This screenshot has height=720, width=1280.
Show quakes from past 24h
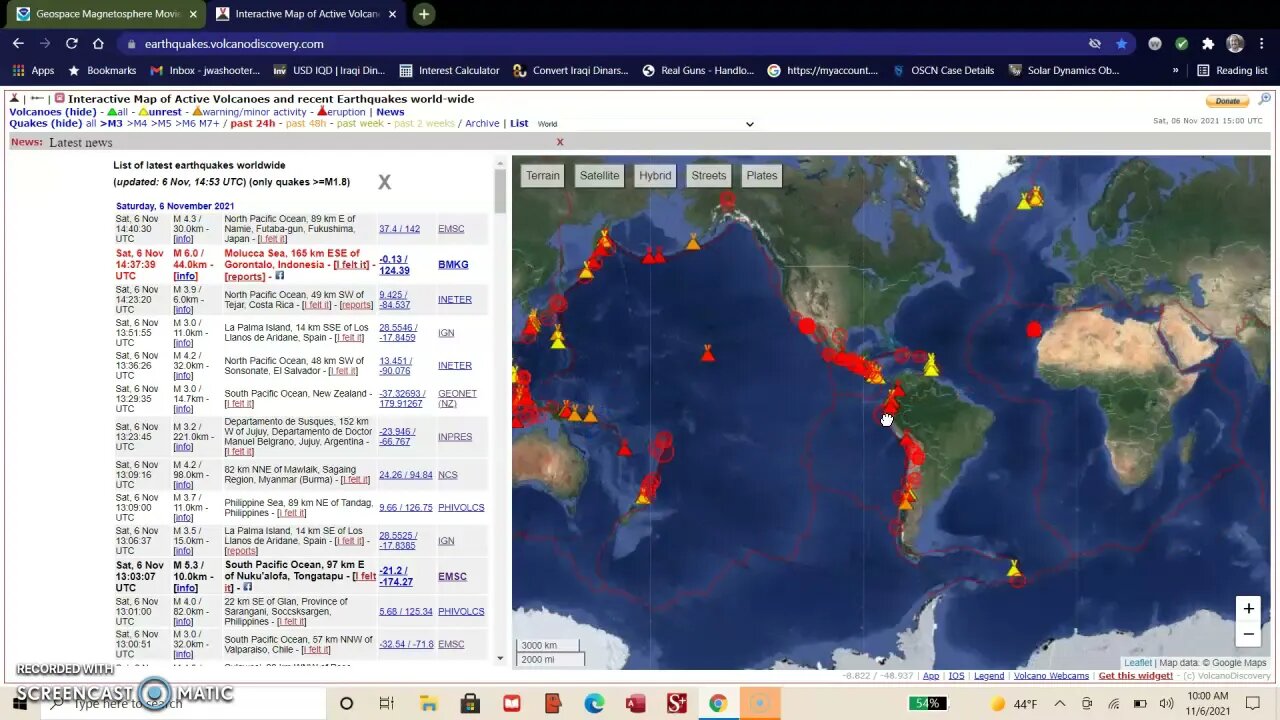(255, 124)
